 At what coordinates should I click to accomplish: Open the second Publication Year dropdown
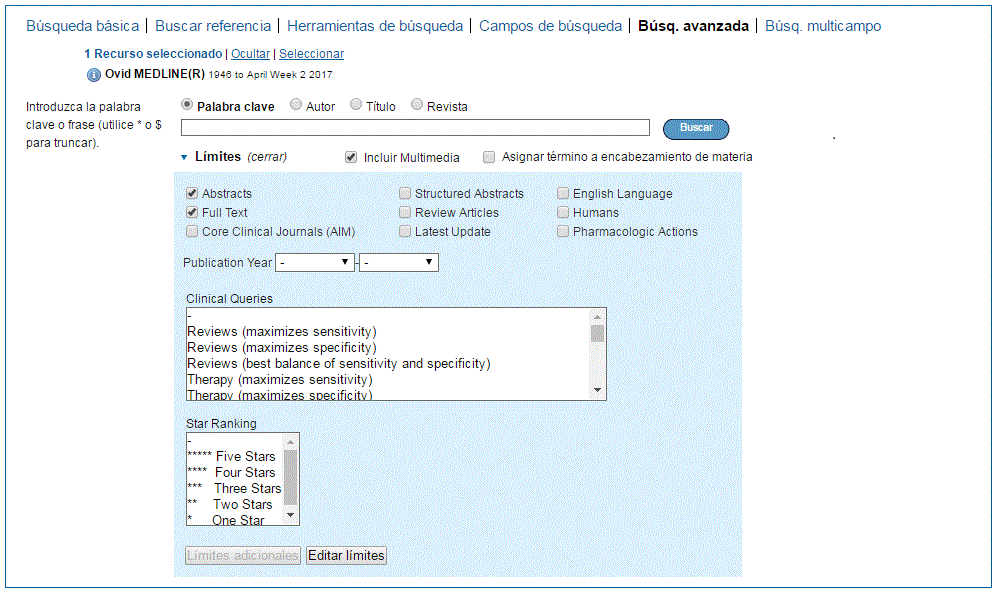[398, 262]
